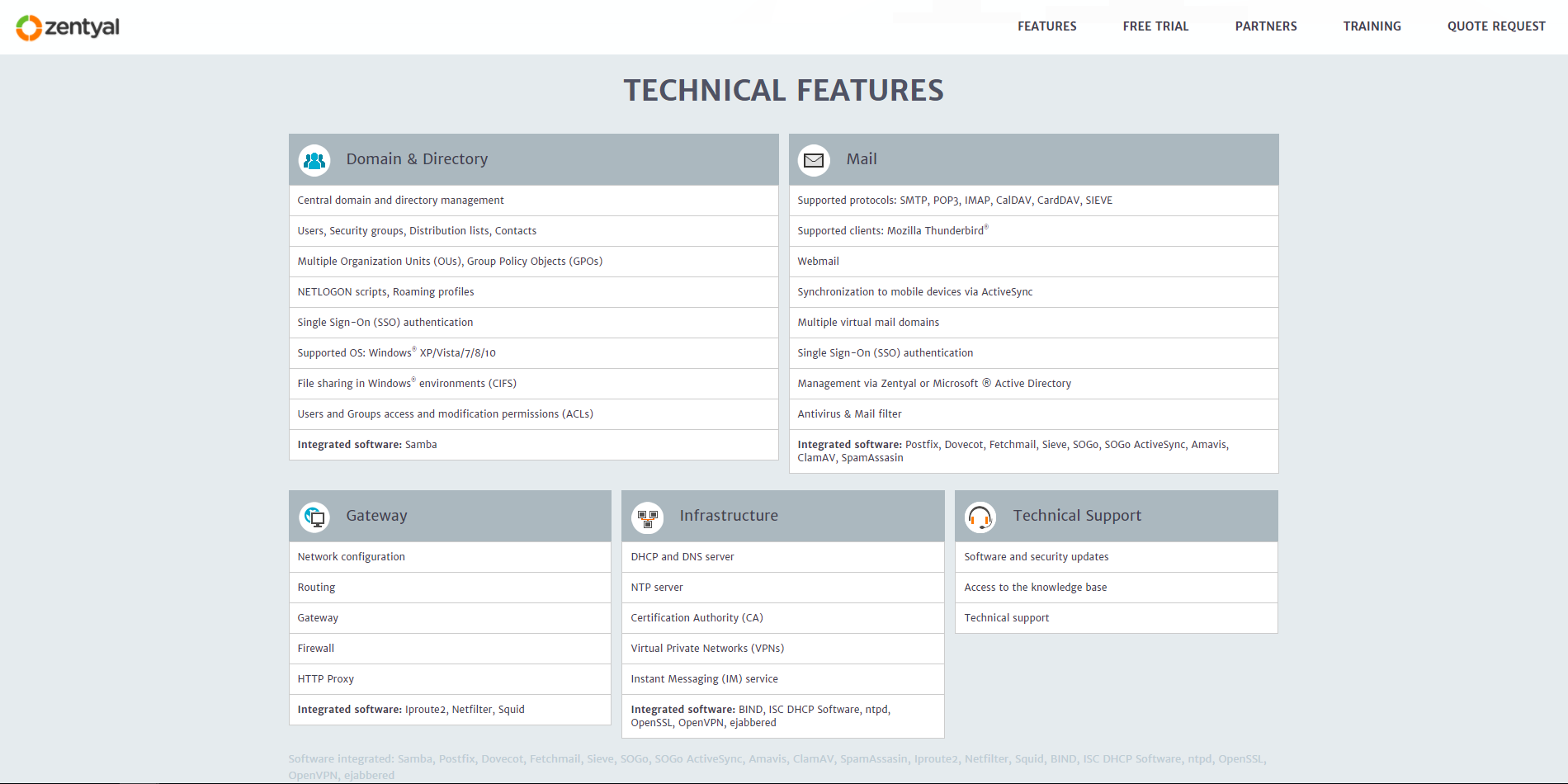This screenshot has height=784, width=1568.
Task: Click 'Iproute2, Netfilter, Squid' integrated software row
Action: pos(450,710)
